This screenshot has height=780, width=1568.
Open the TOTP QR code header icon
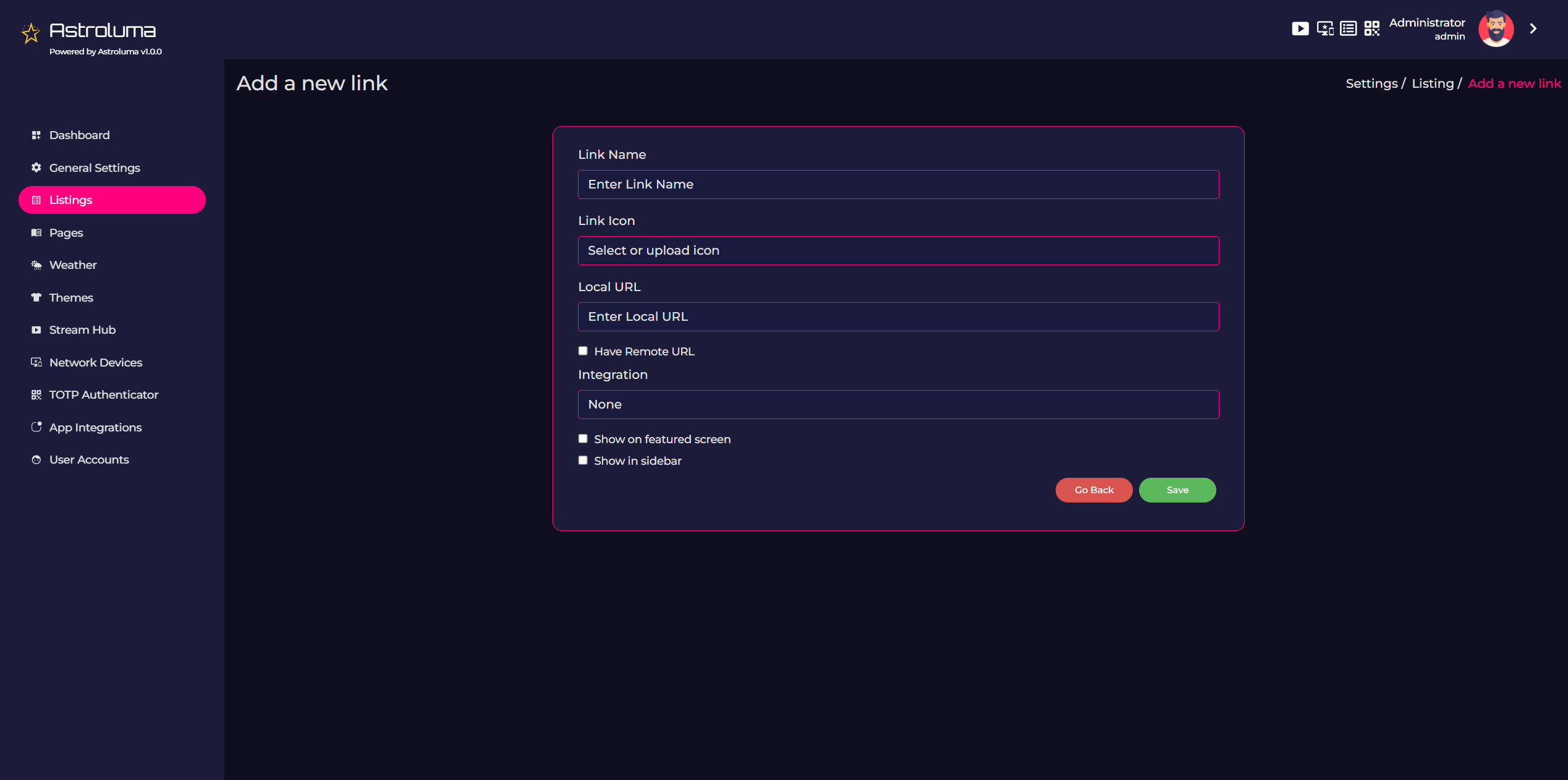tap(1372, 28)
